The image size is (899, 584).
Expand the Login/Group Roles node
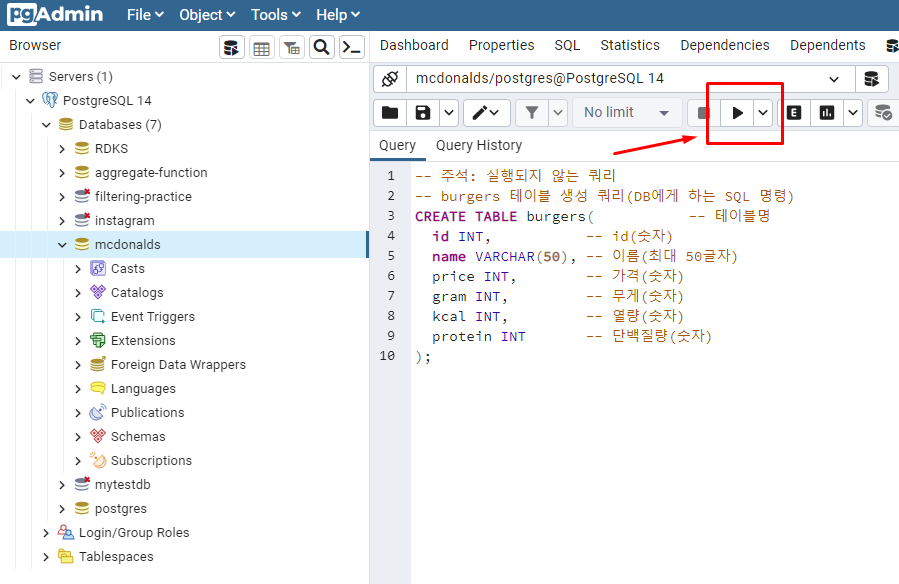(x=46, y=533)
